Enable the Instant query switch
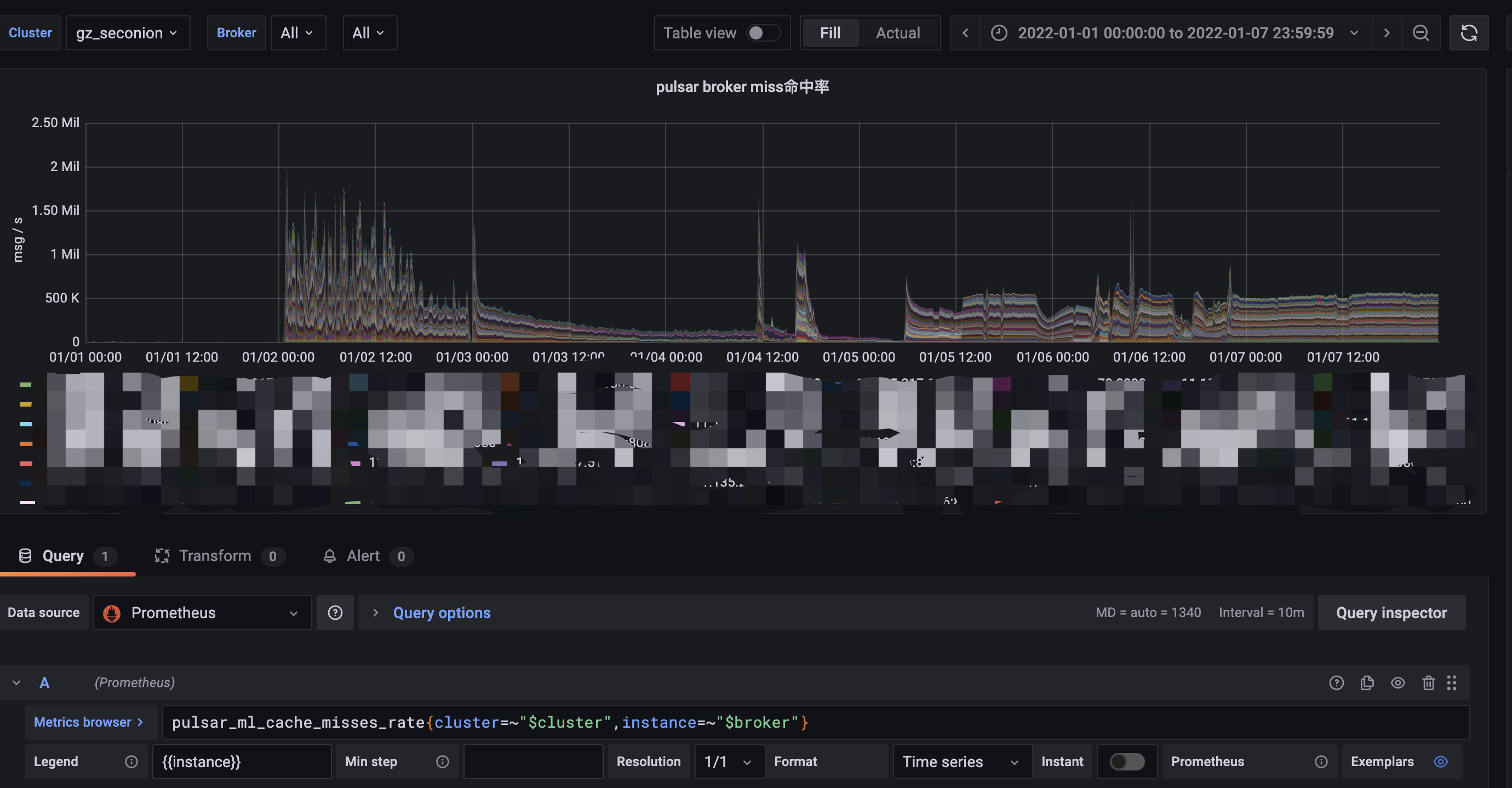This screenshot has width=1512, height=788. click(1126, 761)
